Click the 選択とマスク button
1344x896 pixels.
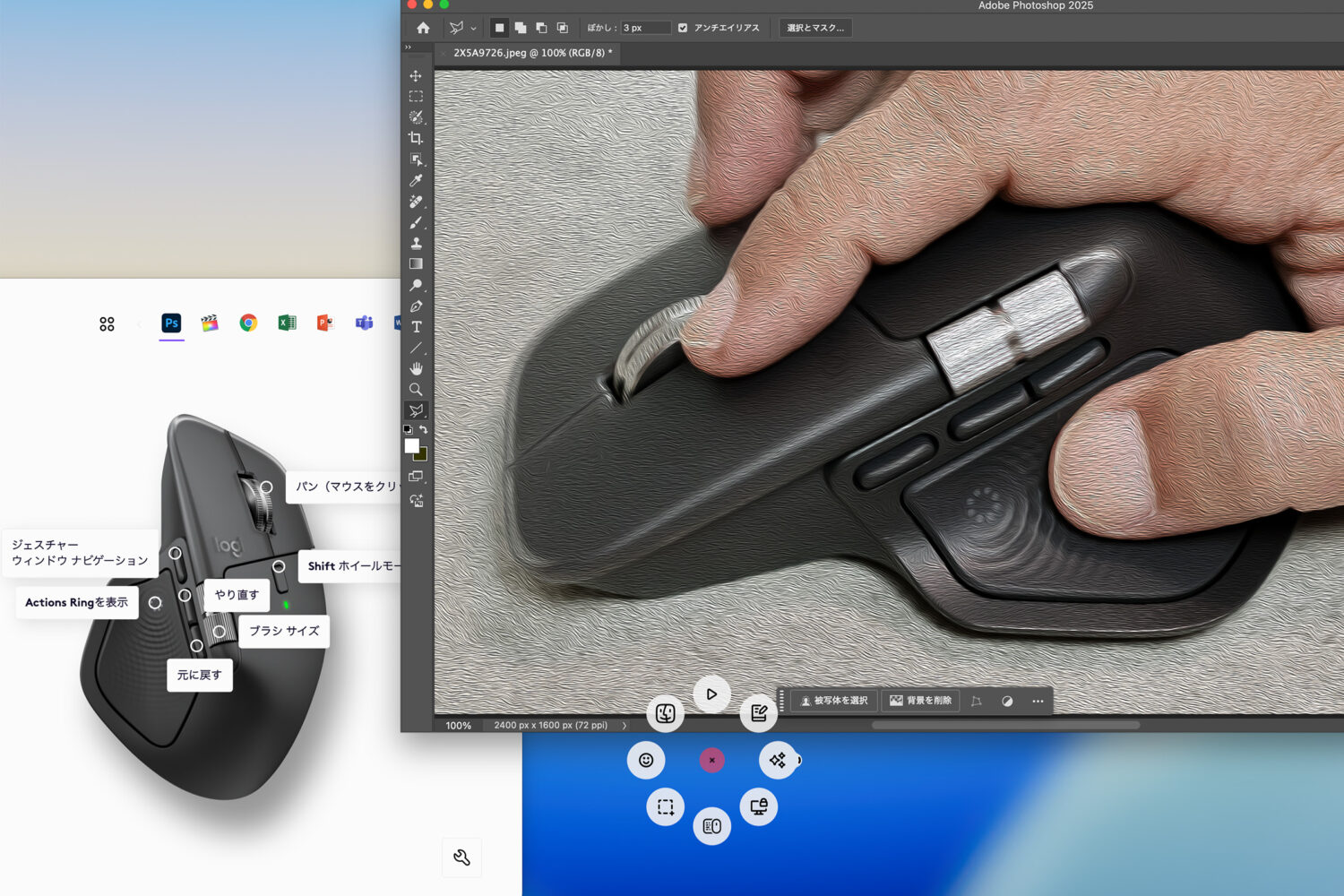tap(815, 28)
